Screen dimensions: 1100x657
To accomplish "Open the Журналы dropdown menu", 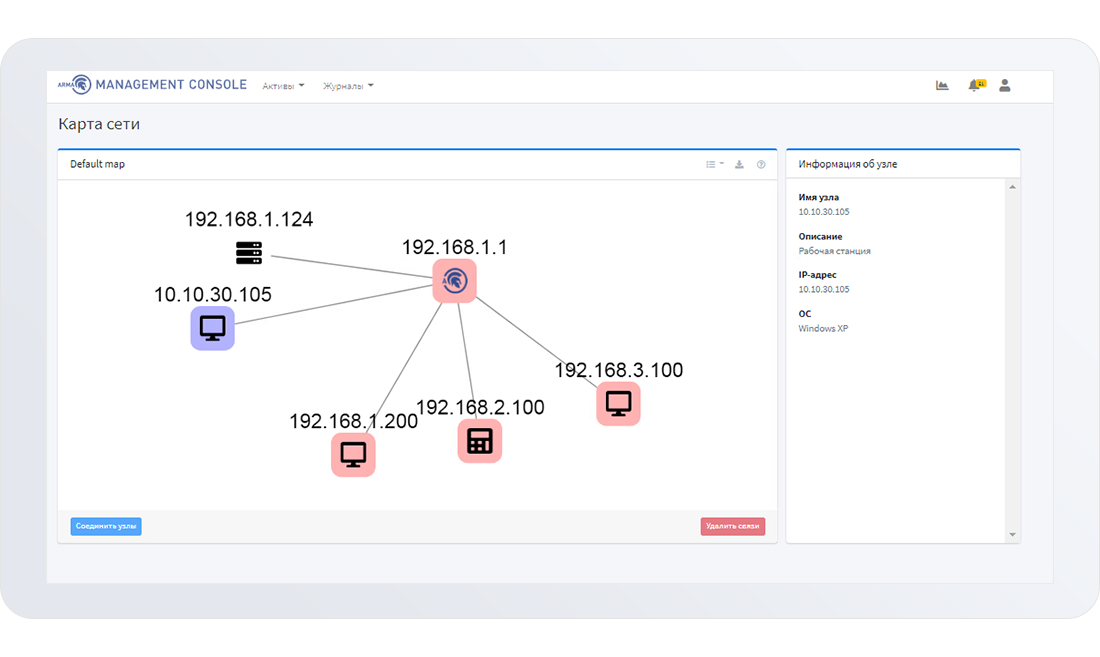I will tap(348, 86).
